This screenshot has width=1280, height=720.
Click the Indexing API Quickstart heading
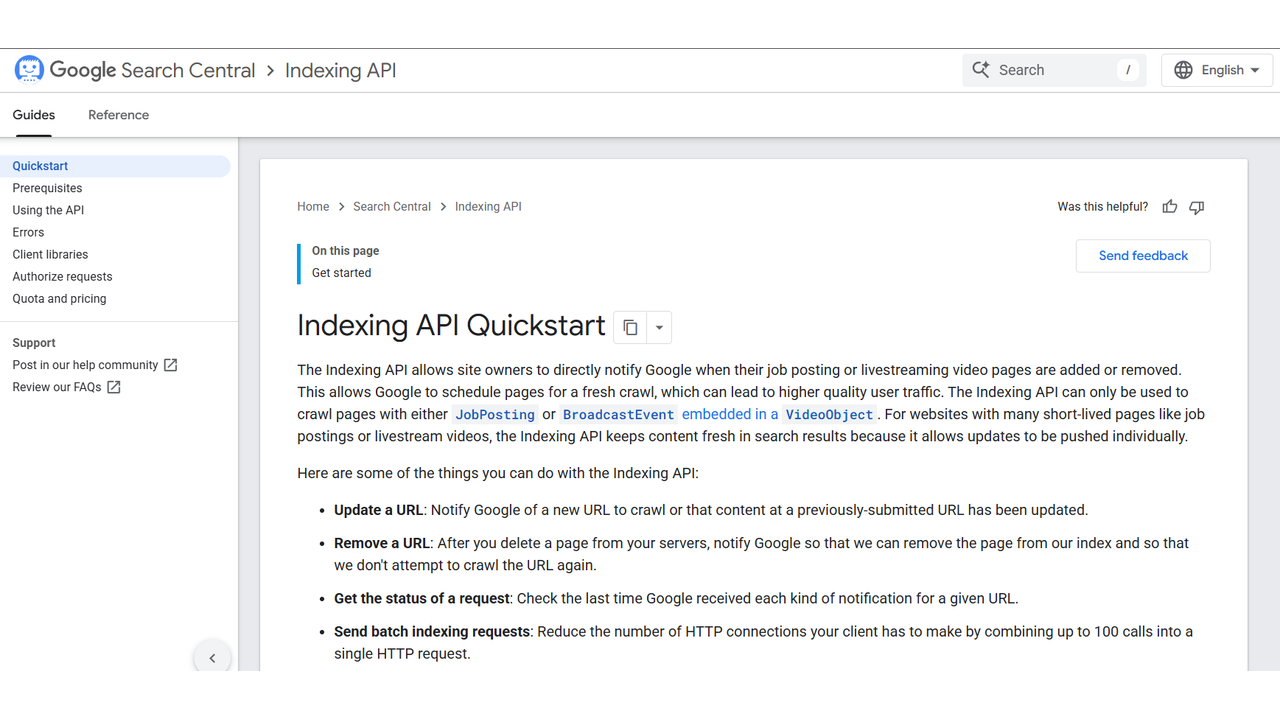451,326
